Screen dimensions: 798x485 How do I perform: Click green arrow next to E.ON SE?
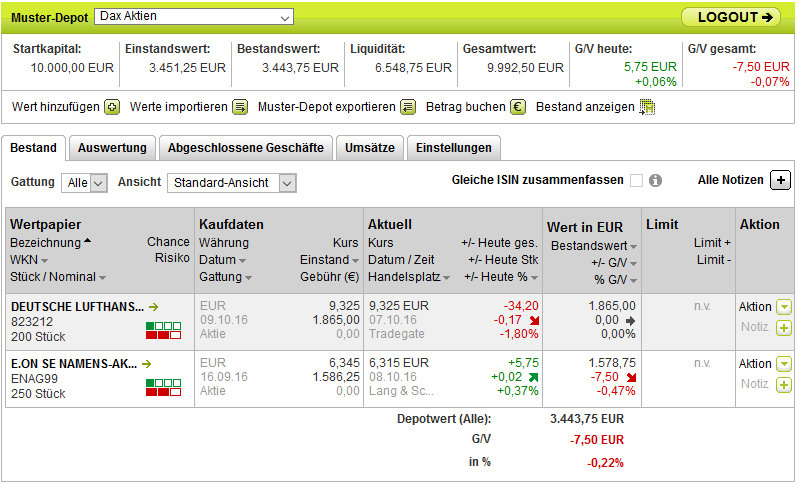147,364
